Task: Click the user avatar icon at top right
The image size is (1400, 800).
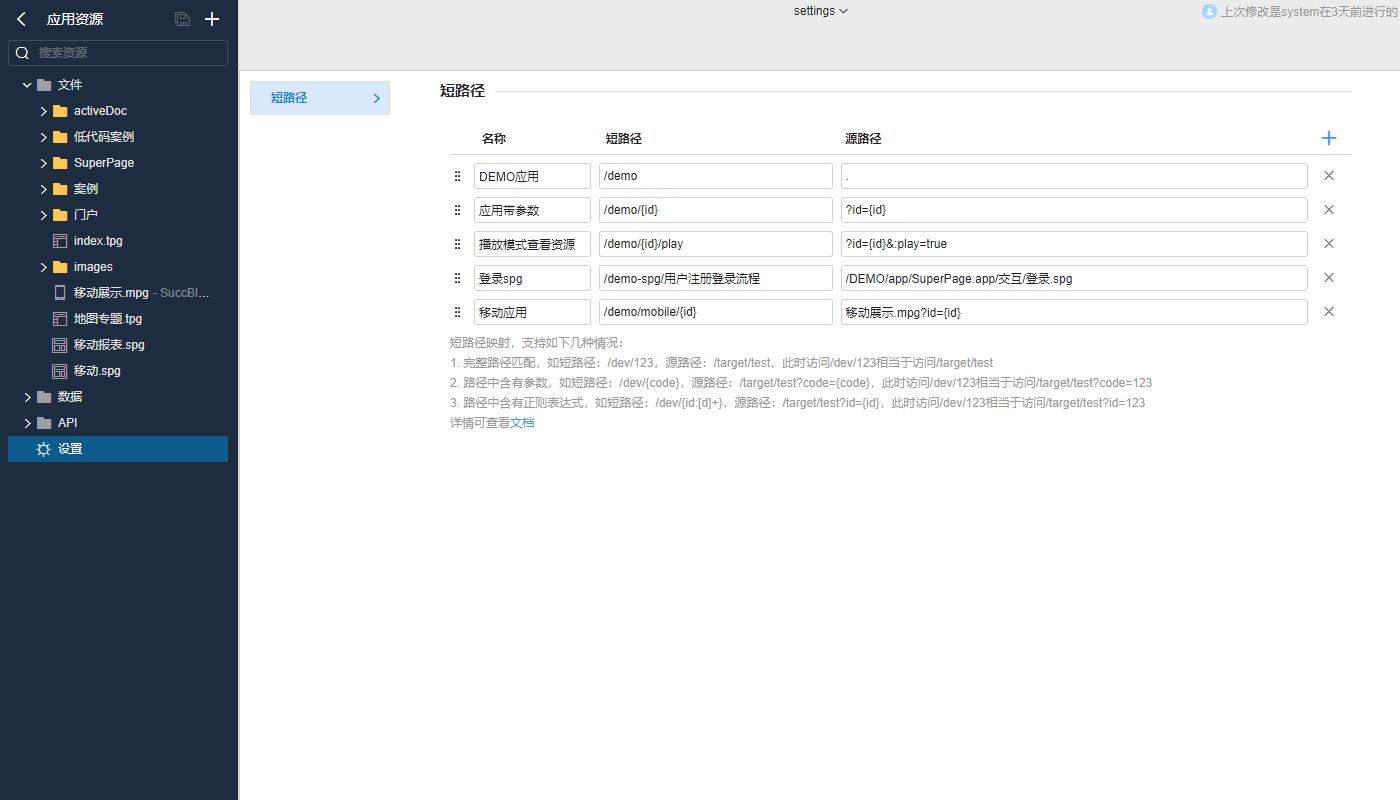Action: (x=1209, y=12)
